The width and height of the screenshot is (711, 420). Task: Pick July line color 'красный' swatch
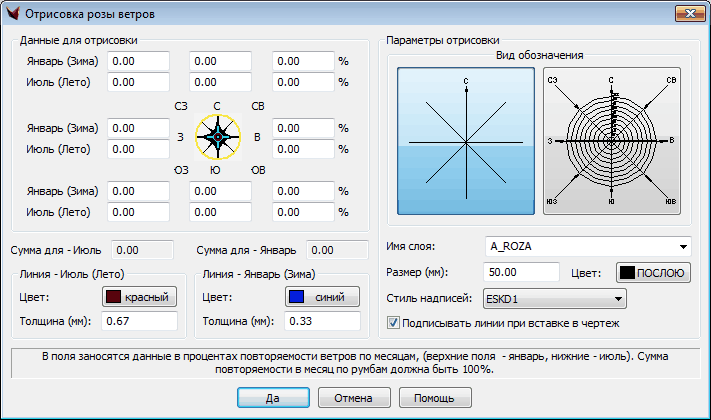pos(139,297)
